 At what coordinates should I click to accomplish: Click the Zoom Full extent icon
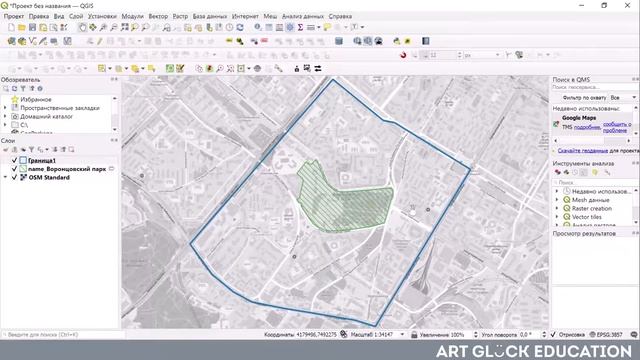pos(124,27)
